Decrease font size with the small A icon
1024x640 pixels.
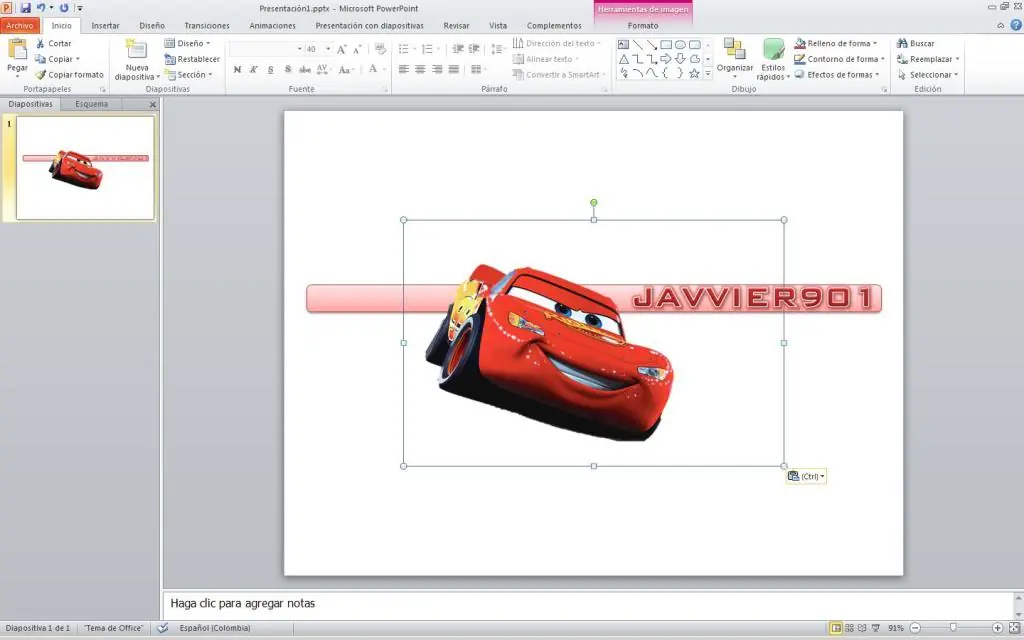357,49
